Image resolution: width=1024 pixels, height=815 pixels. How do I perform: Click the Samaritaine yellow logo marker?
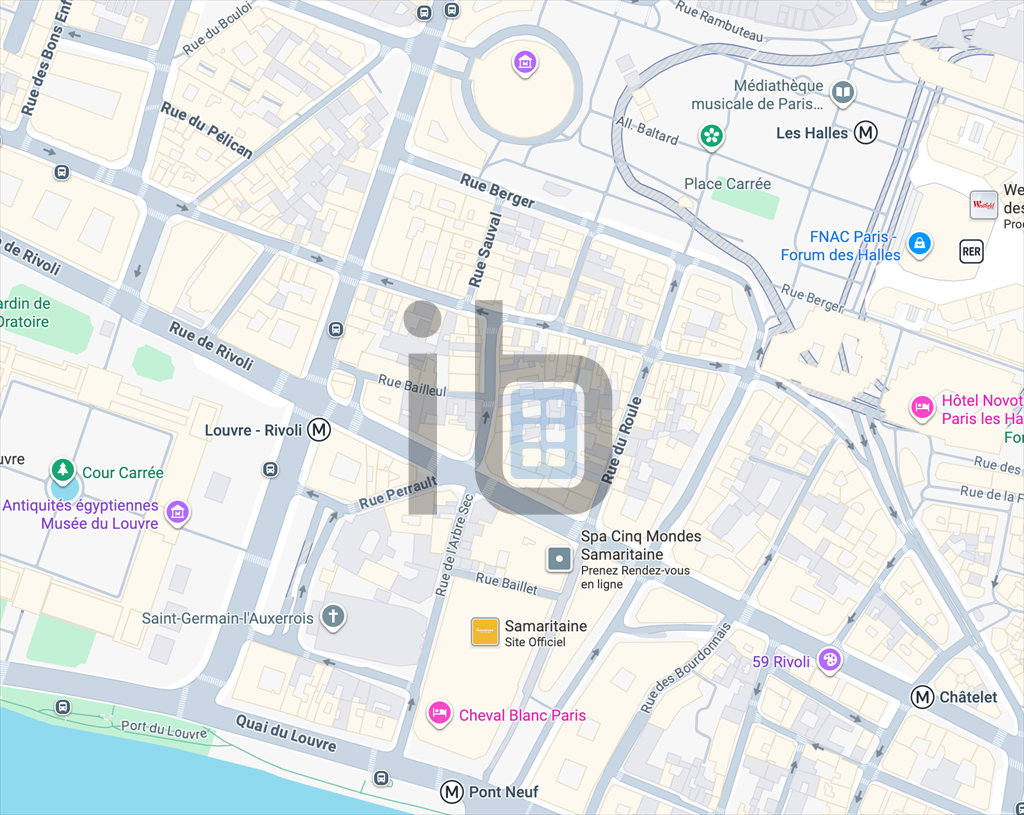(485, 631)
